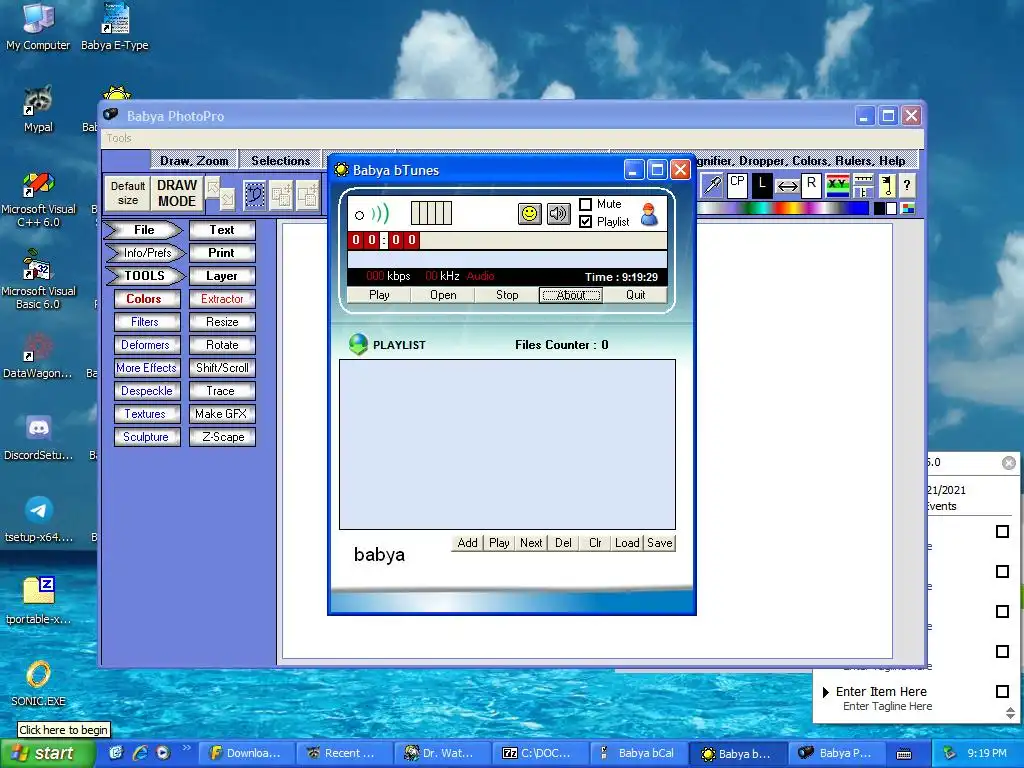
Task: Load a saved playlist
Action: (627, 543)
